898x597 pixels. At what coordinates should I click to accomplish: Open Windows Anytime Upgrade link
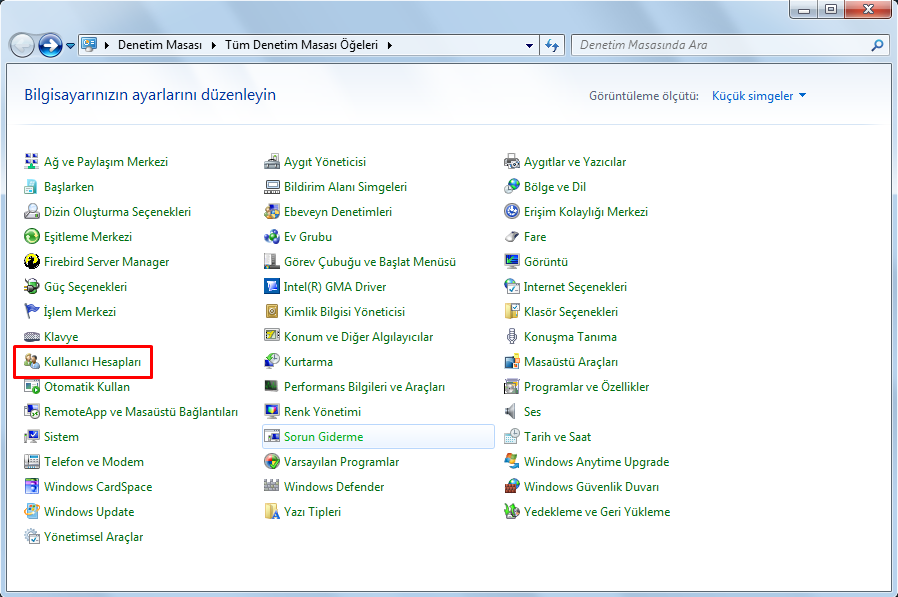click(596, 462)
